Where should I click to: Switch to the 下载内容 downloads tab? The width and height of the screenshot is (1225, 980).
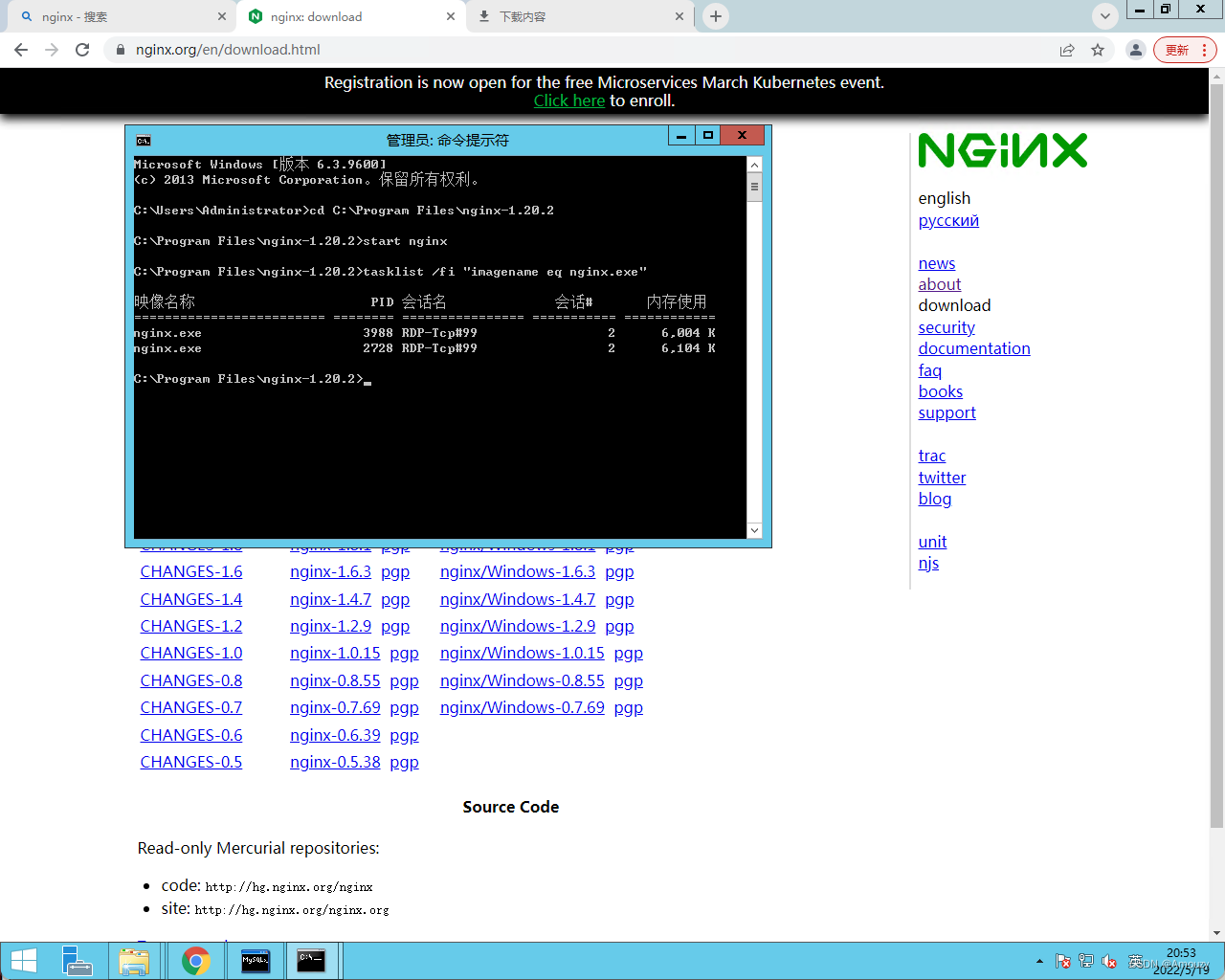tap(580, 16)
